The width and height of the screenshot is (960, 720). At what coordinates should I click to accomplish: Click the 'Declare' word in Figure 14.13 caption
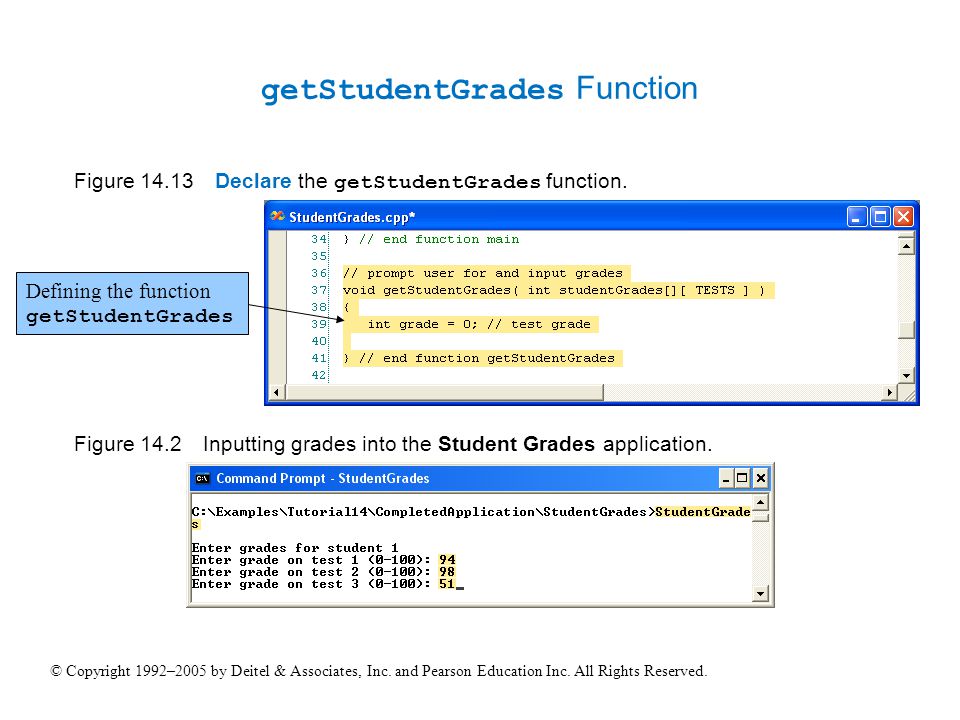pyautogui.click(x=253, y=181)
